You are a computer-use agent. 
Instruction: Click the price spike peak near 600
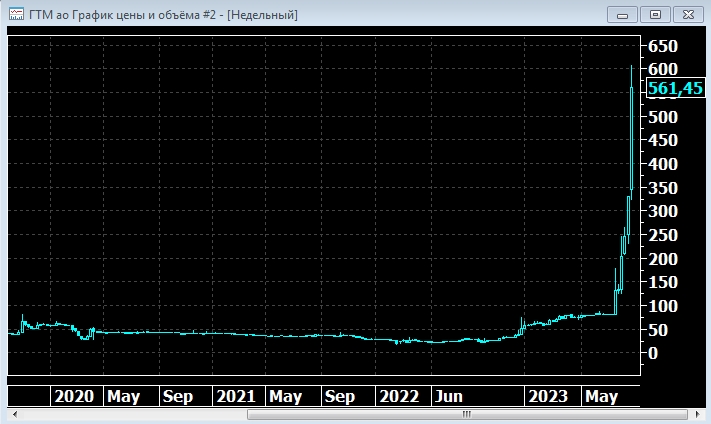coord(631,70)
